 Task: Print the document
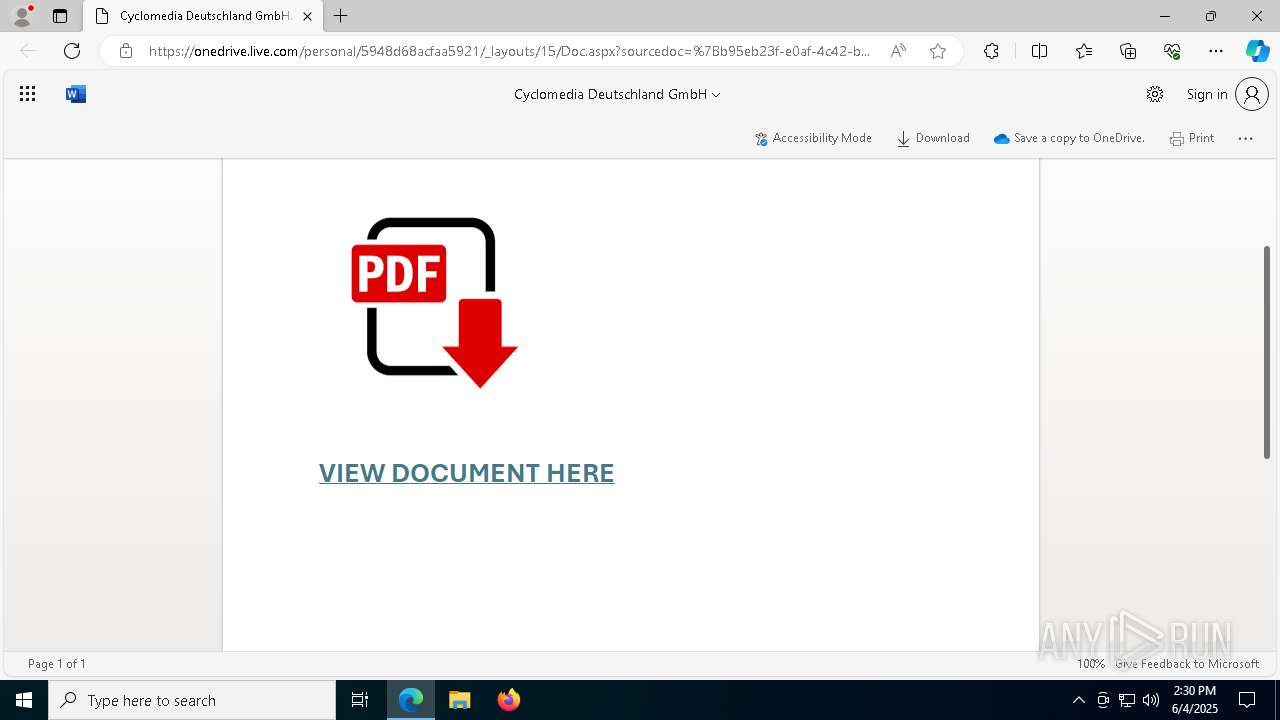[1192, 138]
